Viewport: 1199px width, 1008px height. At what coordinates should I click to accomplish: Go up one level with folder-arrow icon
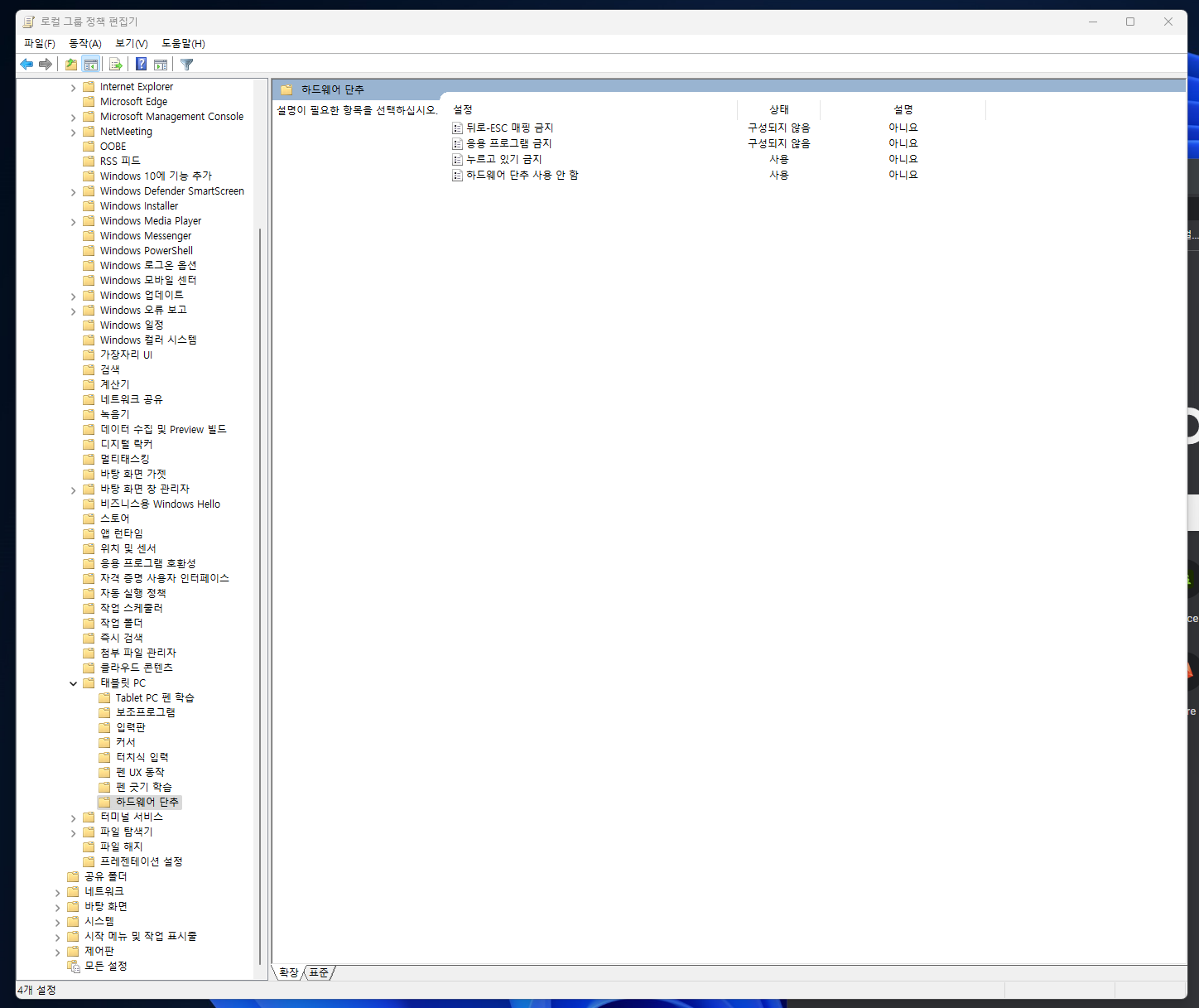[x=71, y=64]
